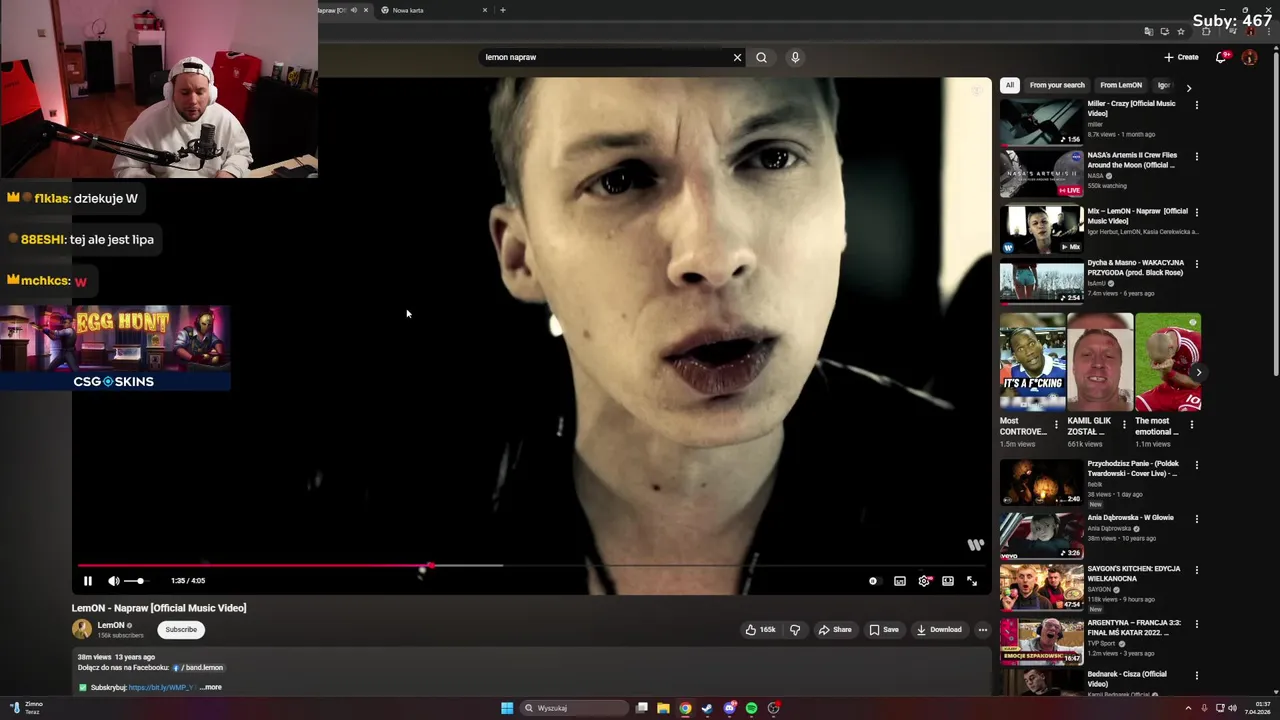Run the search with the magnifier icon
Image resolution: width=1280 pixels, height=720 pixels.
coord(762,57)
